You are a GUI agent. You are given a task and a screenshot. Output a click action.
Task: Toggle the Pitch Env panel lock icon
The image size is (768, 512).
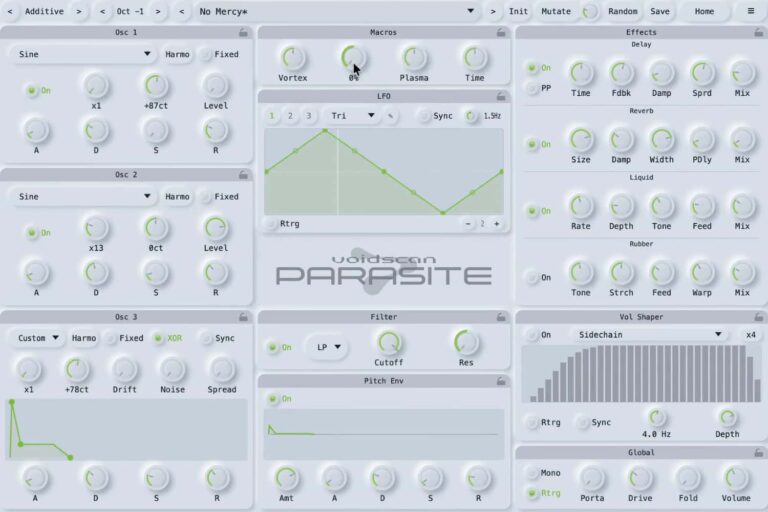tap(501, 381)
